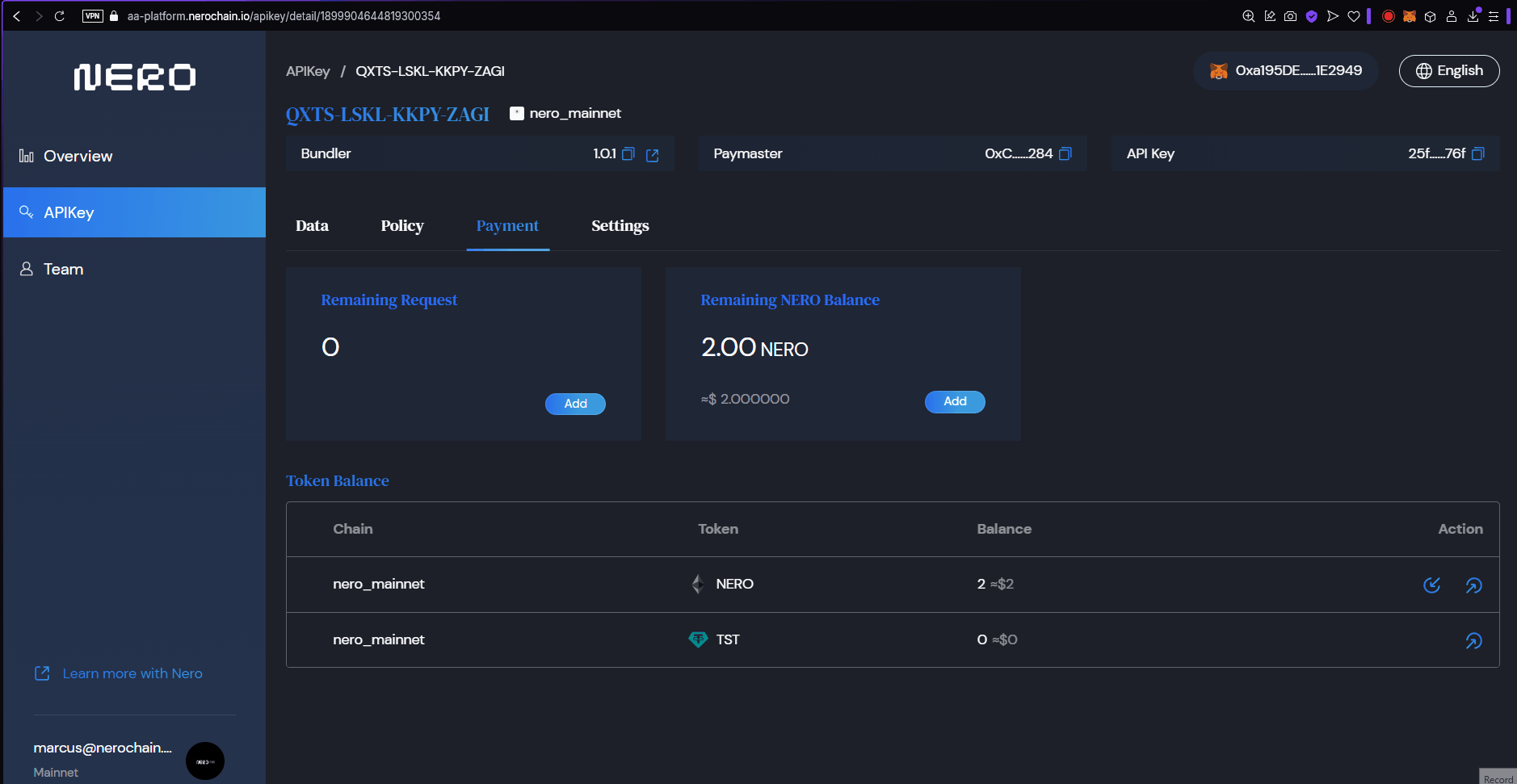This screenshot has width=1517, height=784.
Task: Toggle the VPN badge in address bar
Action: (93, 16)
